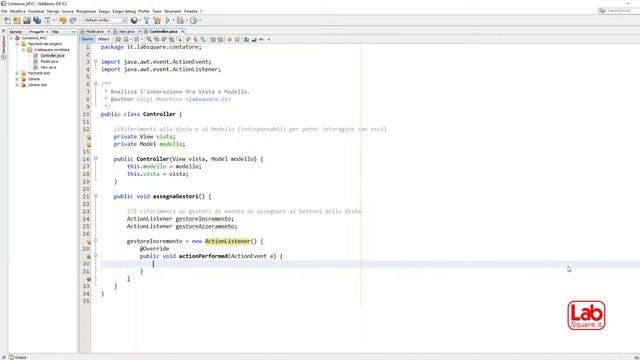Expand the Librerie node
Image resolution: width=640 pixels, height=360 pixels.
[17, 79]
